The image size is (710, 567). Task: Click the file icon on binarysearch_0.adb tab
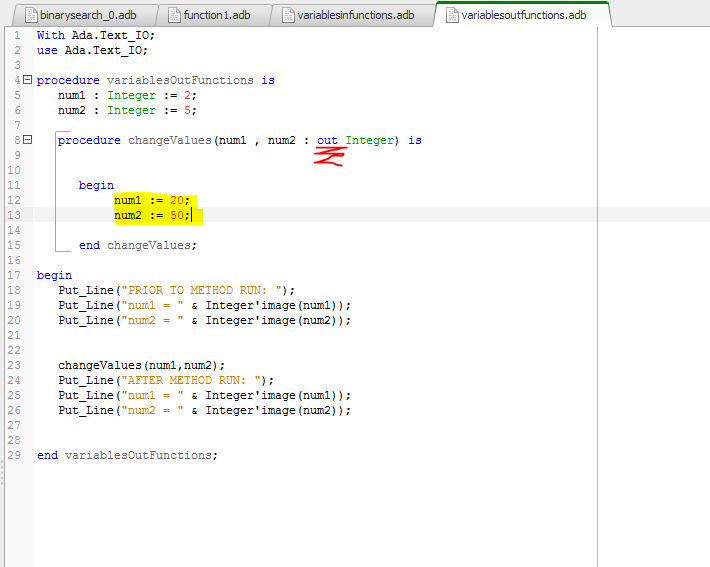(31, 15)
